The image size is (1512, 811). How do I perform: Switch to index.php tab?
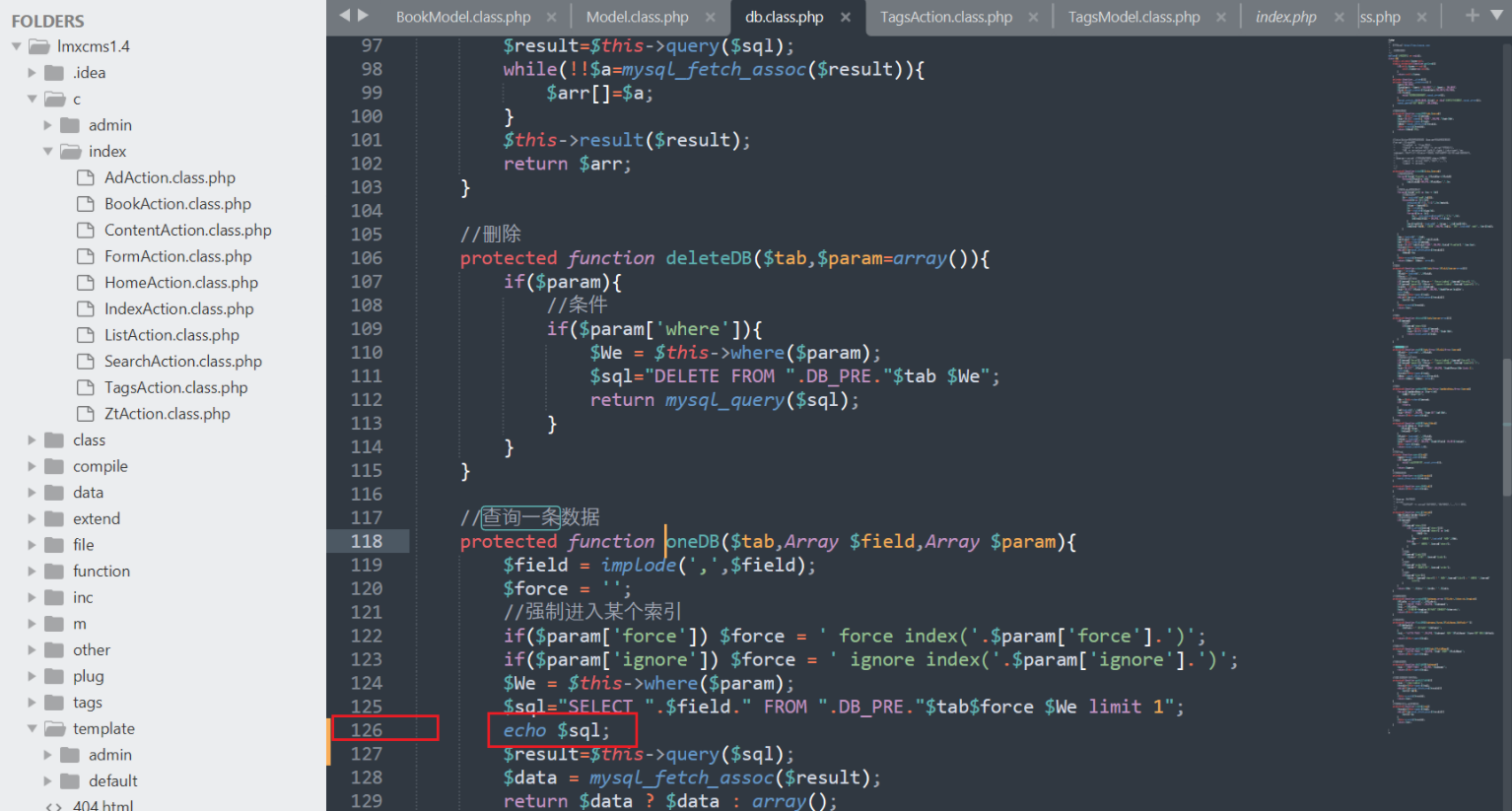[x=1286, y=17]
